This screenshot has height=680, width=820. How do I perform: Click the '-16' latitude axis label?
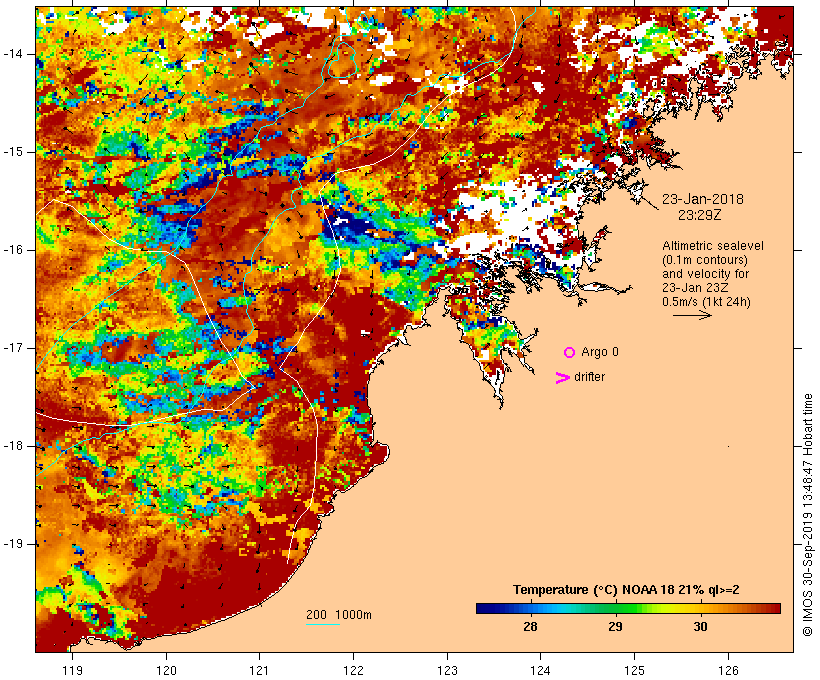tap(13, 250)
